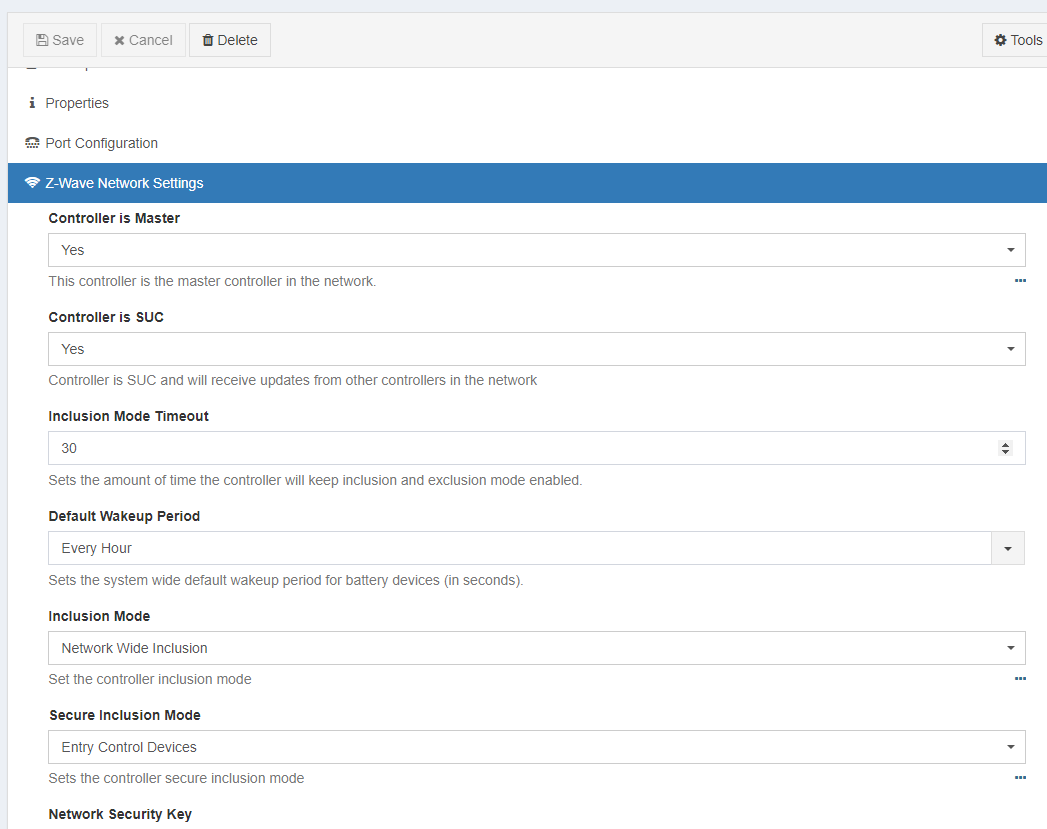Click the ellipsis under Controller is Master
This screenshot has height=829, width=1047.
[1020, 281]
